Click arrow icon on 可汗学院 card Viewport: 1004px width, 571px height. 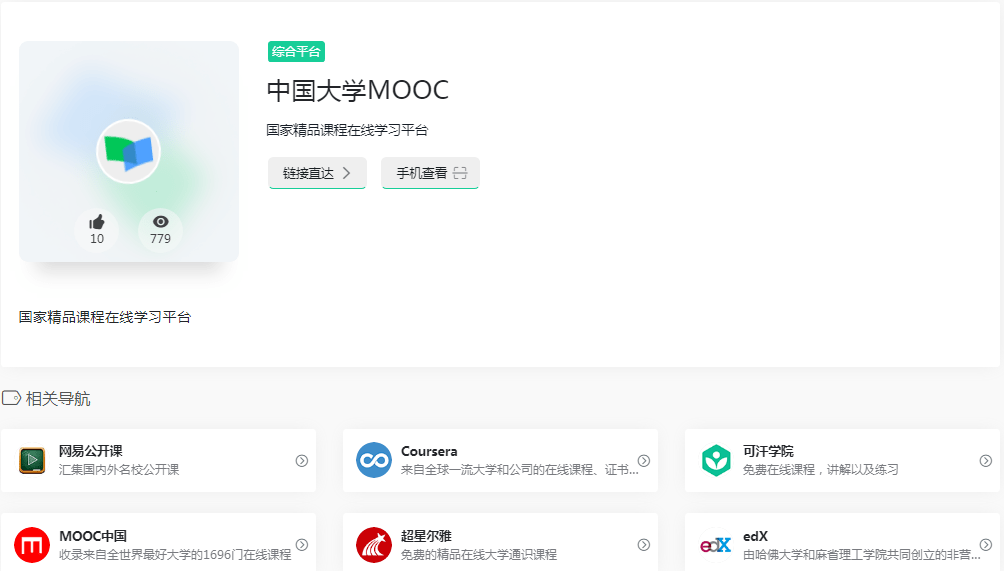tap(986, 461)
